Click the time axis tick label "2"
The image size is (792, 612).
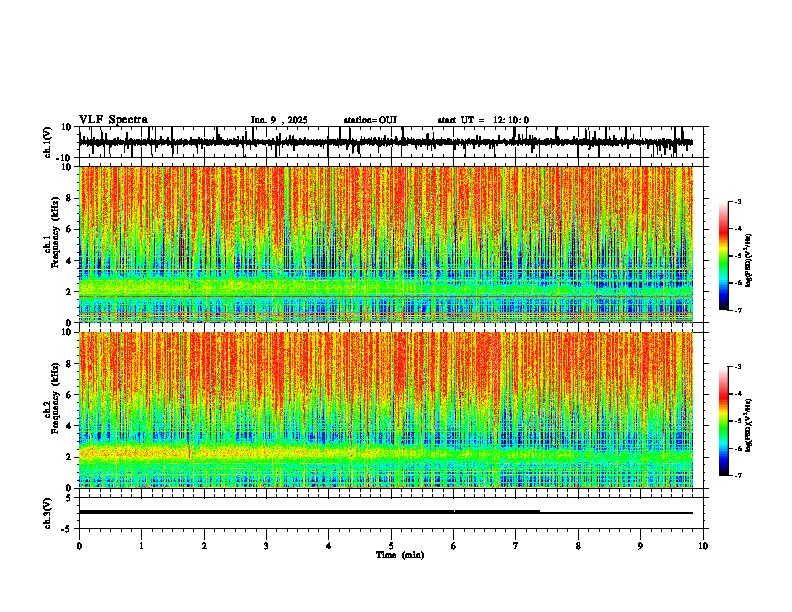pyautogui.click(x=204, y=546)
